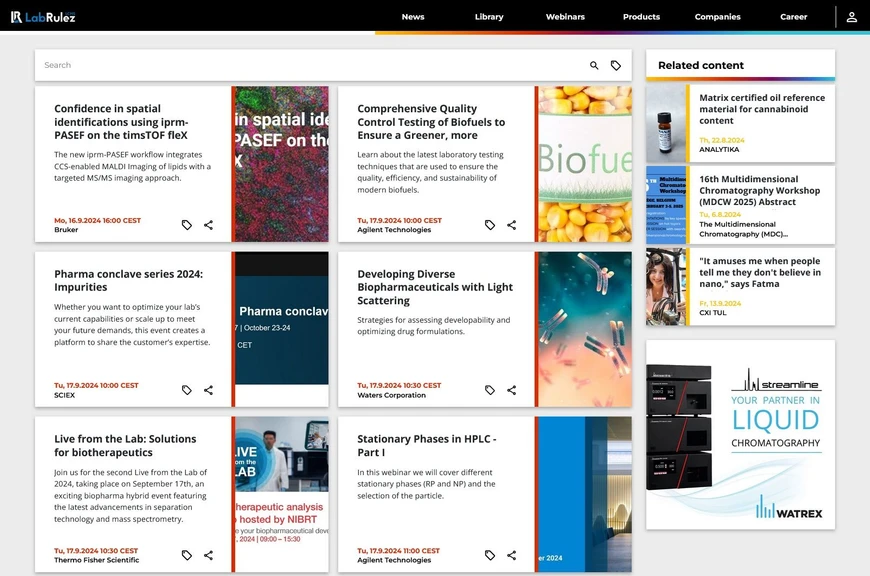The image size is (870, 576).
Task: Click tag icon on Stationary Phases card
Action: coord(490,555)
